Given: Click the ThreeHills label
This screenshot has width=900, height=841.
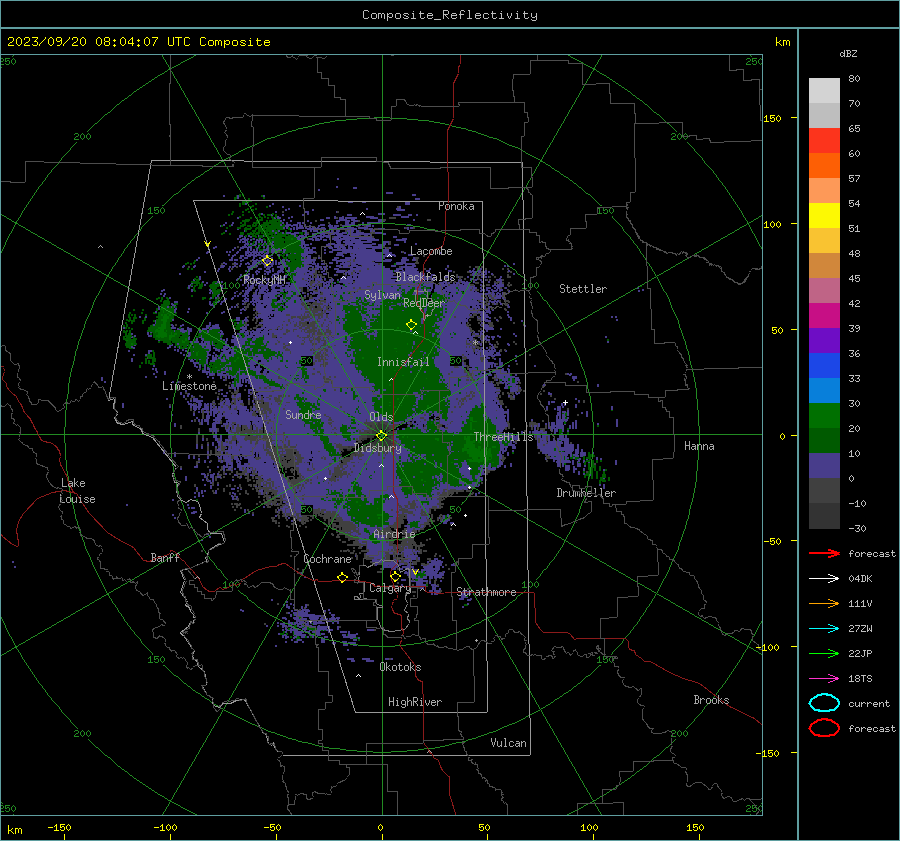Looking at the screenshot, I should (503, 437).
